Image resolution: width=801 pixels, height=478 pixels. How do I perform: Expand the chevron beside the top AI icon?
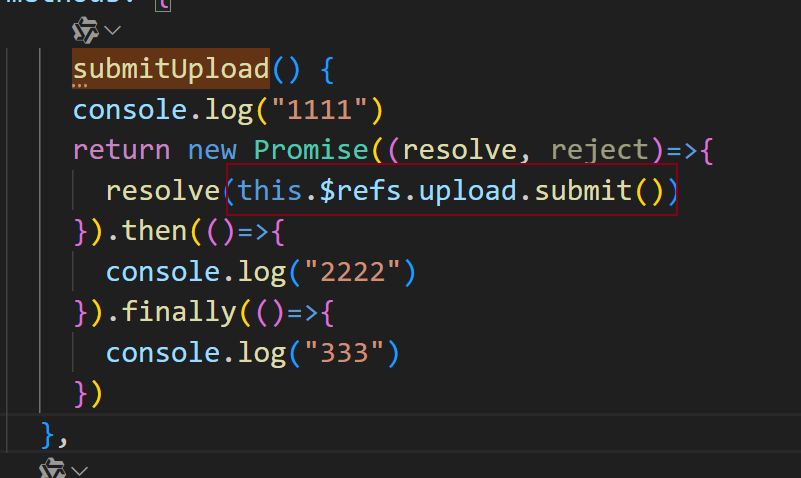point(112,31)
